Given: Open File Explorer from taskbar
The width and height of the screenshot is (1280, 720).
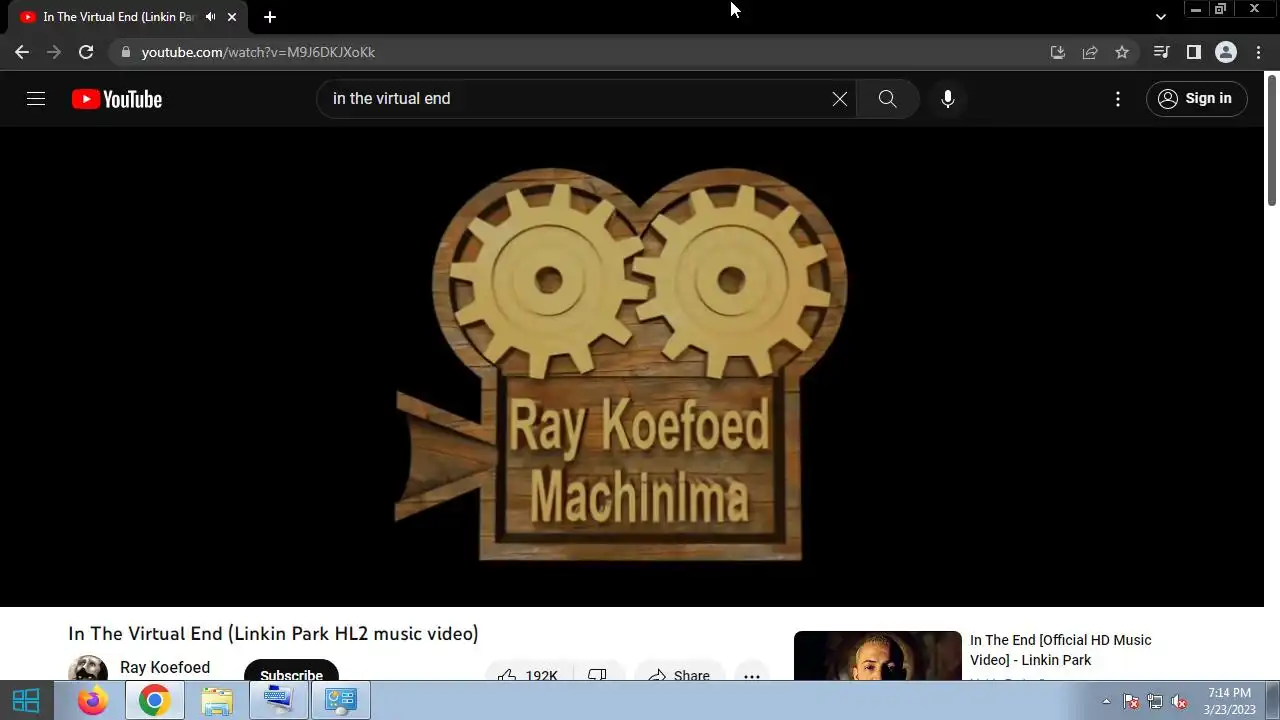Looking at the screenshot, I should pos(216,701).
